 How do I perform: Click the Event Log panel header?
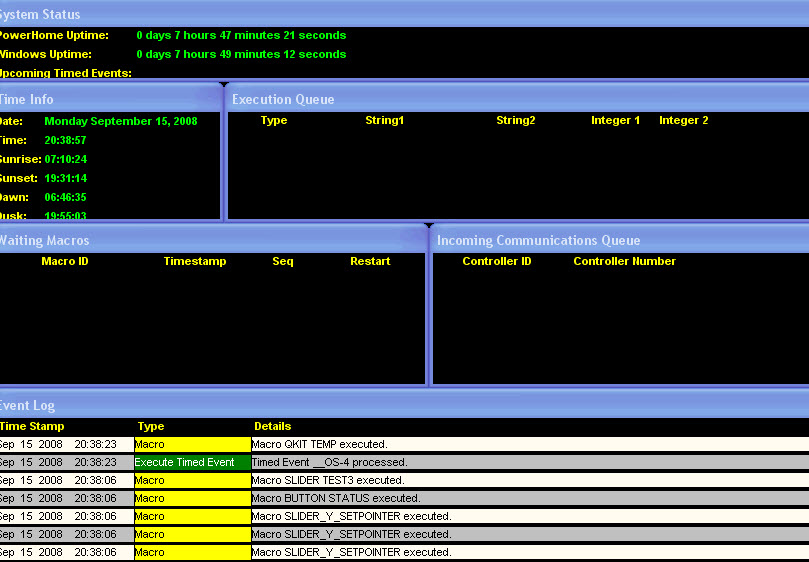pos(28,405)
